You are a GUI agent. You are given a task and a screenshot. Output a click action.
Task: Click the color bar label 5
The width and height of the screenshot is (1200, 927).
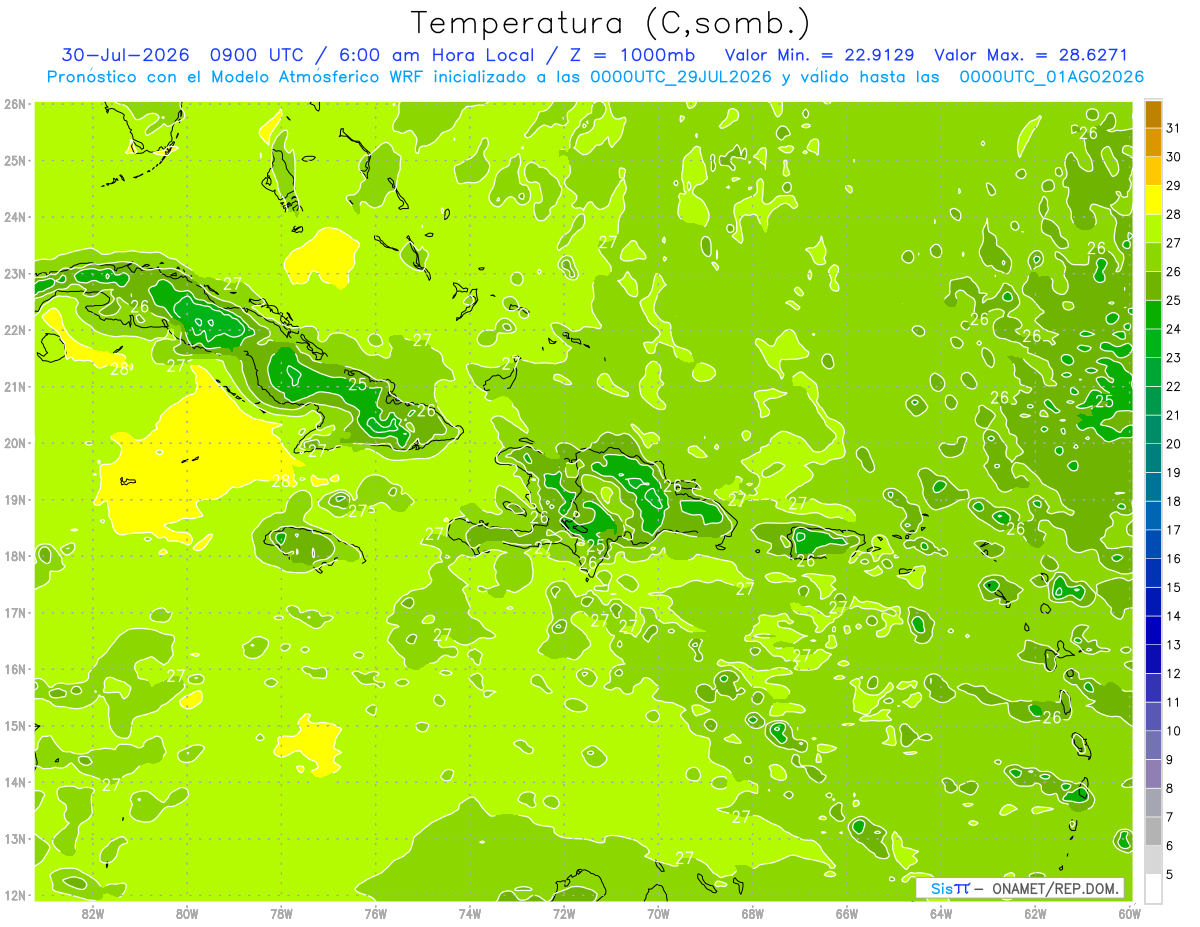click(1169, 875)
